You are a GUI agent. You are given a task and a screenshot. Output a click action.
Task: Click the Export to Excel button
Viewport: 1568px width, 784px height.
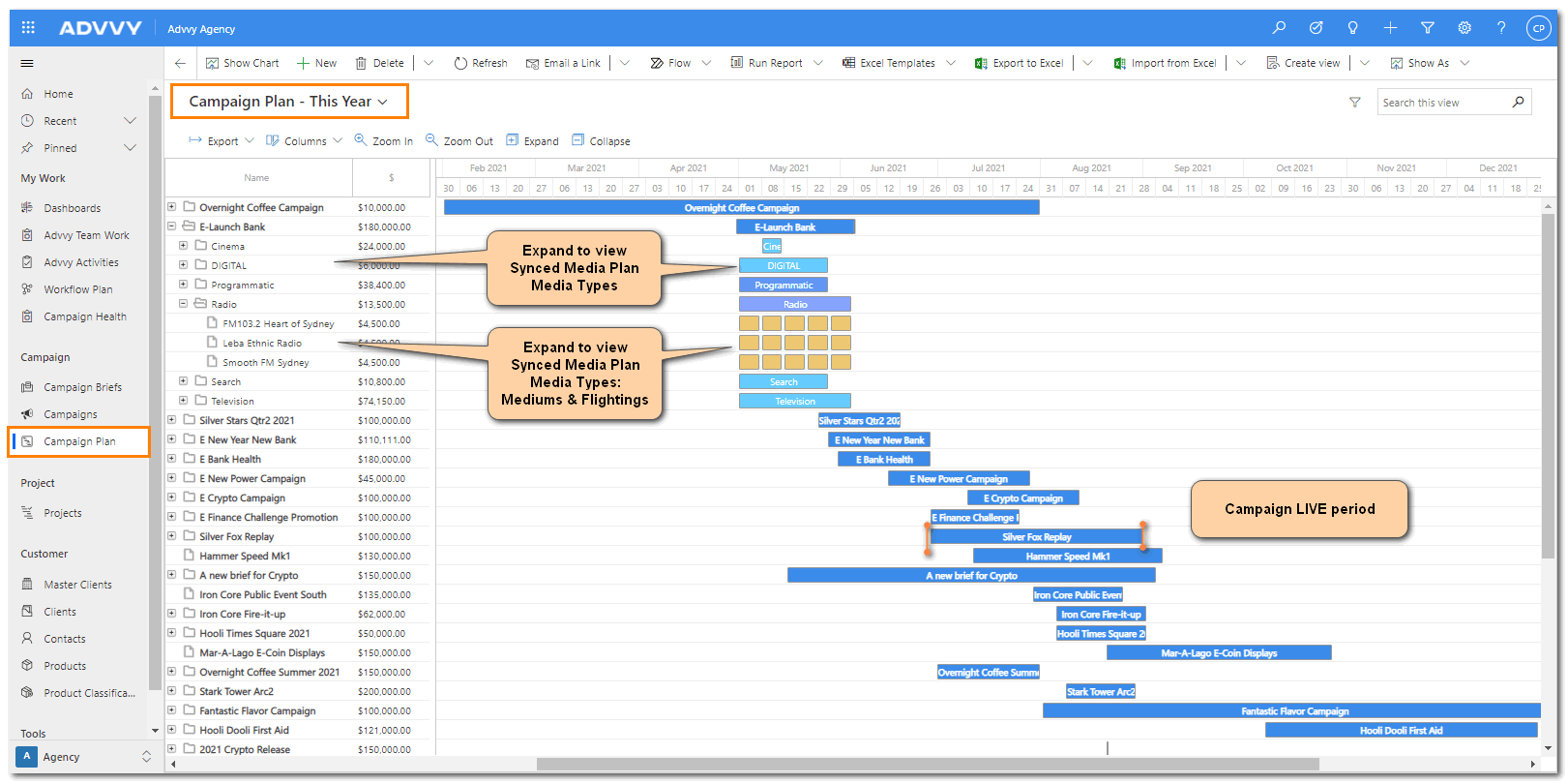(1020, 63)
